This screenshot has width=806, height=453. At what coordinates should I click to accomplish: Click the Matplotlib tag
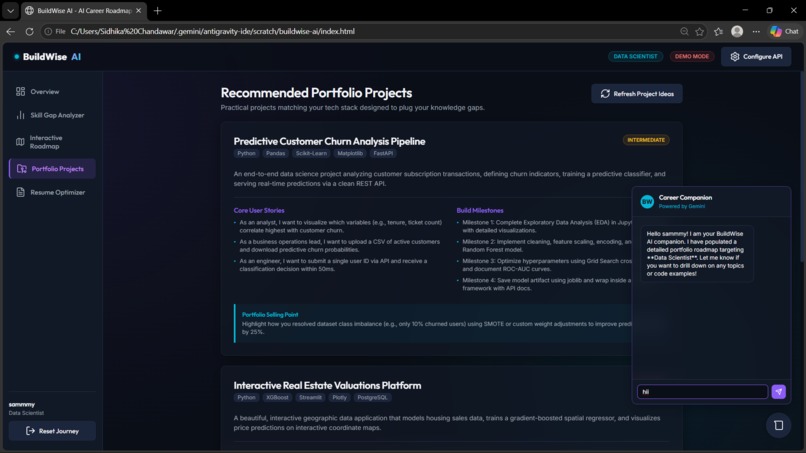(x=350, y=153)
